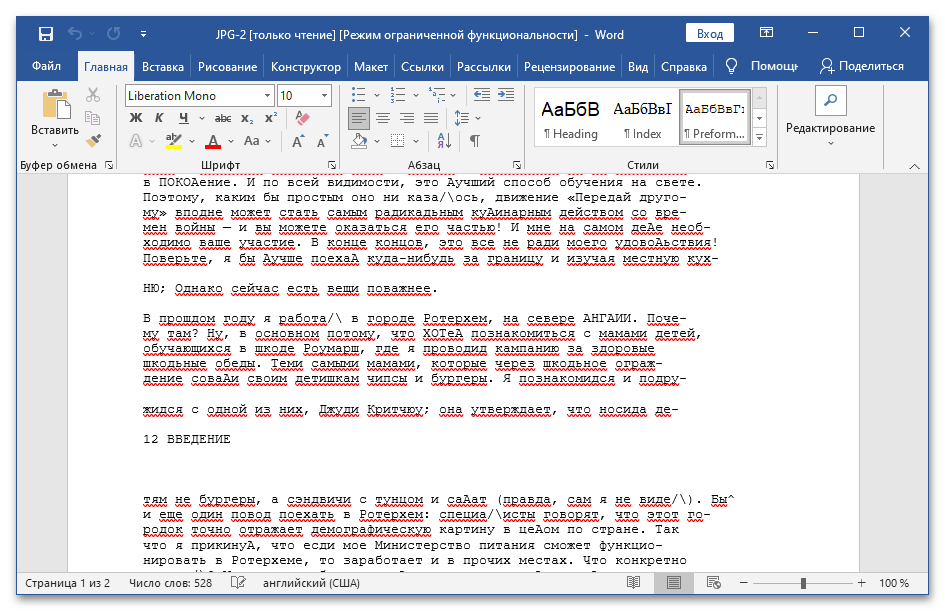Toggle strikethrough formatting (abc)
This screenshot has height=611, width=945.
click(x=223, y=119)
